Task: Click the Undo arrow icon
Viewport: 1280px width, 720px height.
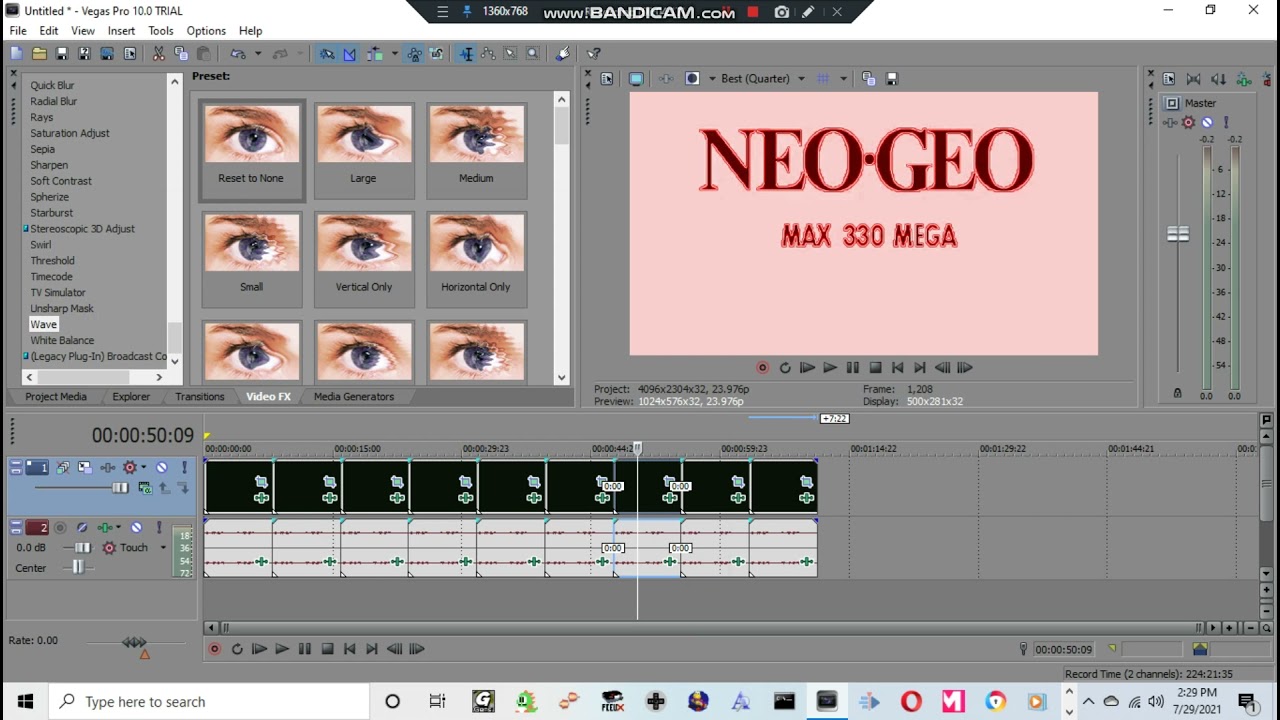Action: click(238, 54)
